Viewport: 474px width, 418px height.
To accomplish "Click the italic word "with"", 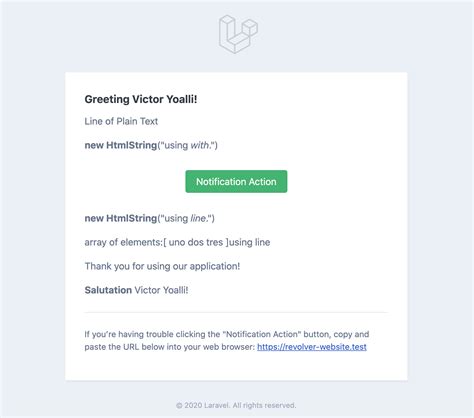I will tap(199, 145).
